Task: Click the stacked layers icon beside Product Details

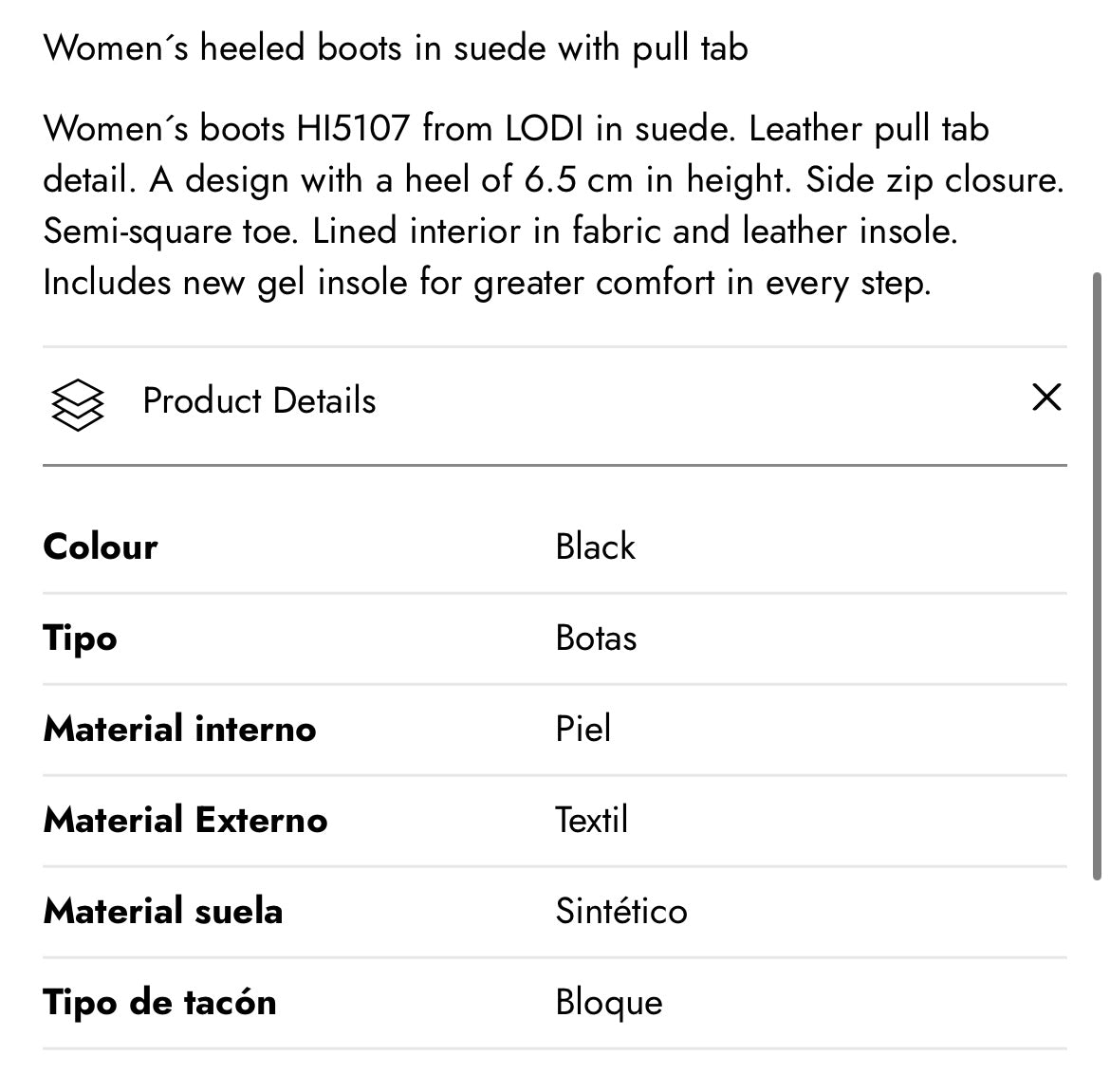Action: 76,402
